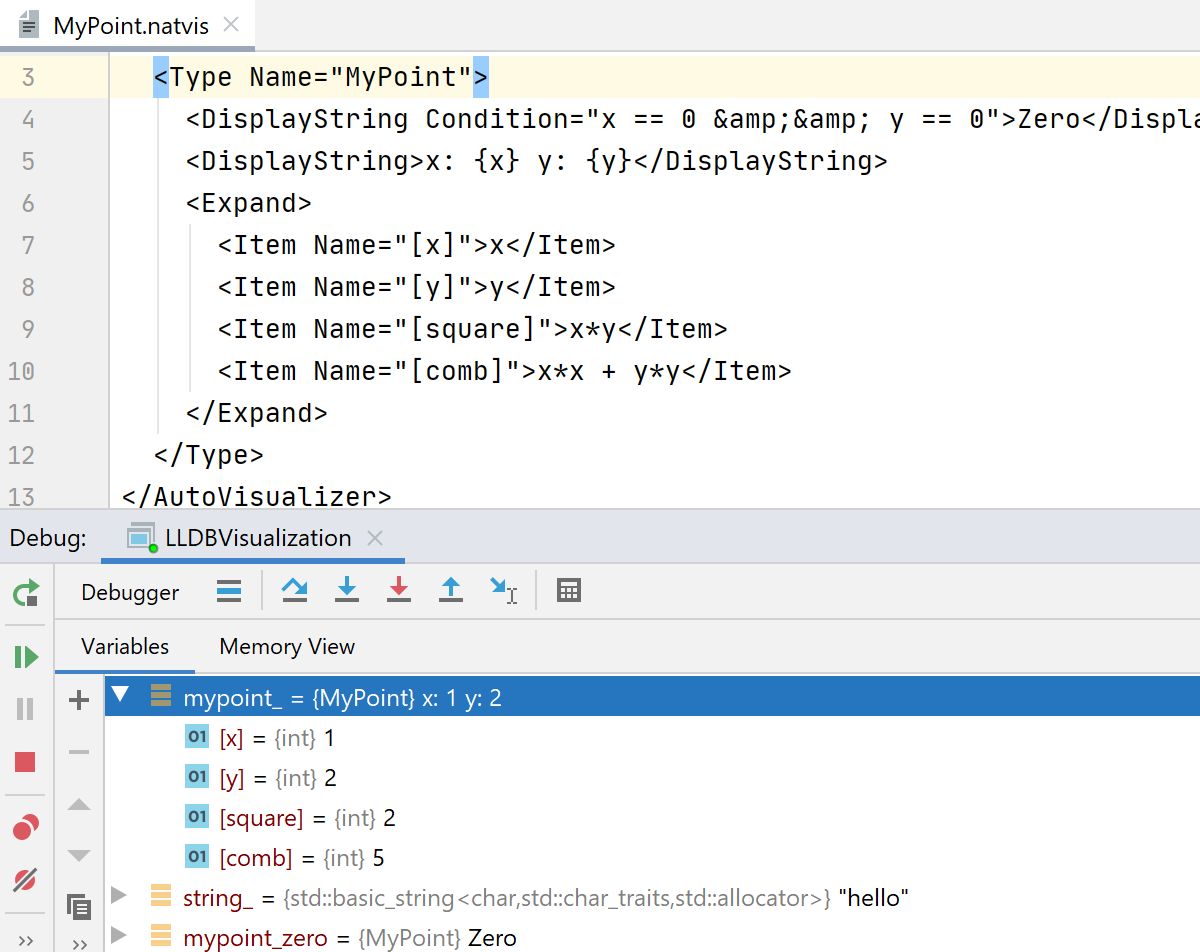Viewport: 1200px width, 952px height.
Task: Select the [x] = {int} 1 row
Action: click(x=652, y=738)
